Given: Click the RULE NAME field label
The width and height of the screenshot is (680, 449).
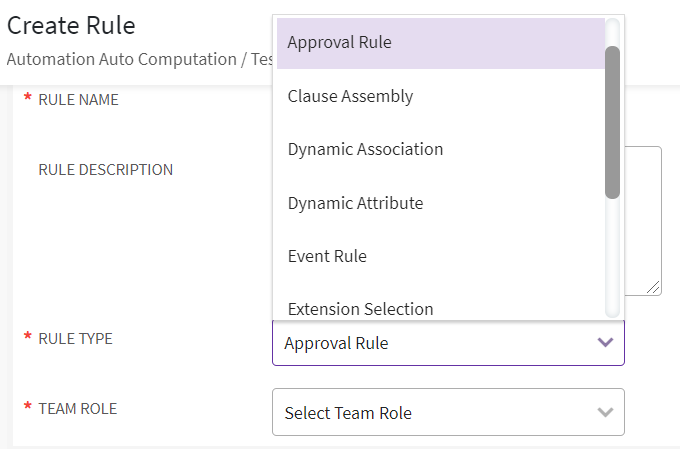Looking at the screenshot, I should click(x=78, y=100).
